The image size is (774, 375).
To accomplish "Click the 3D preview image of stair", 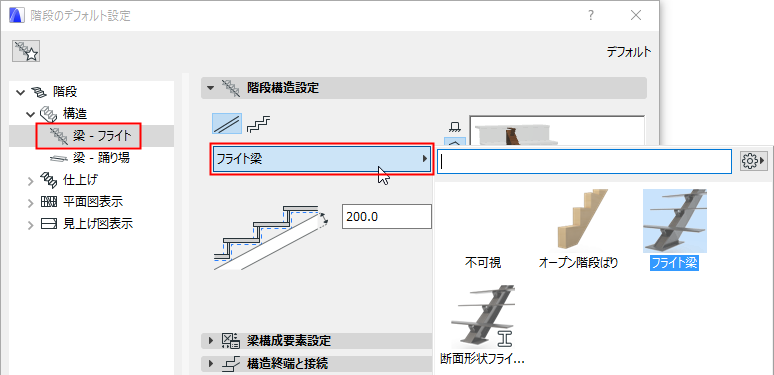I will point(557,131).
